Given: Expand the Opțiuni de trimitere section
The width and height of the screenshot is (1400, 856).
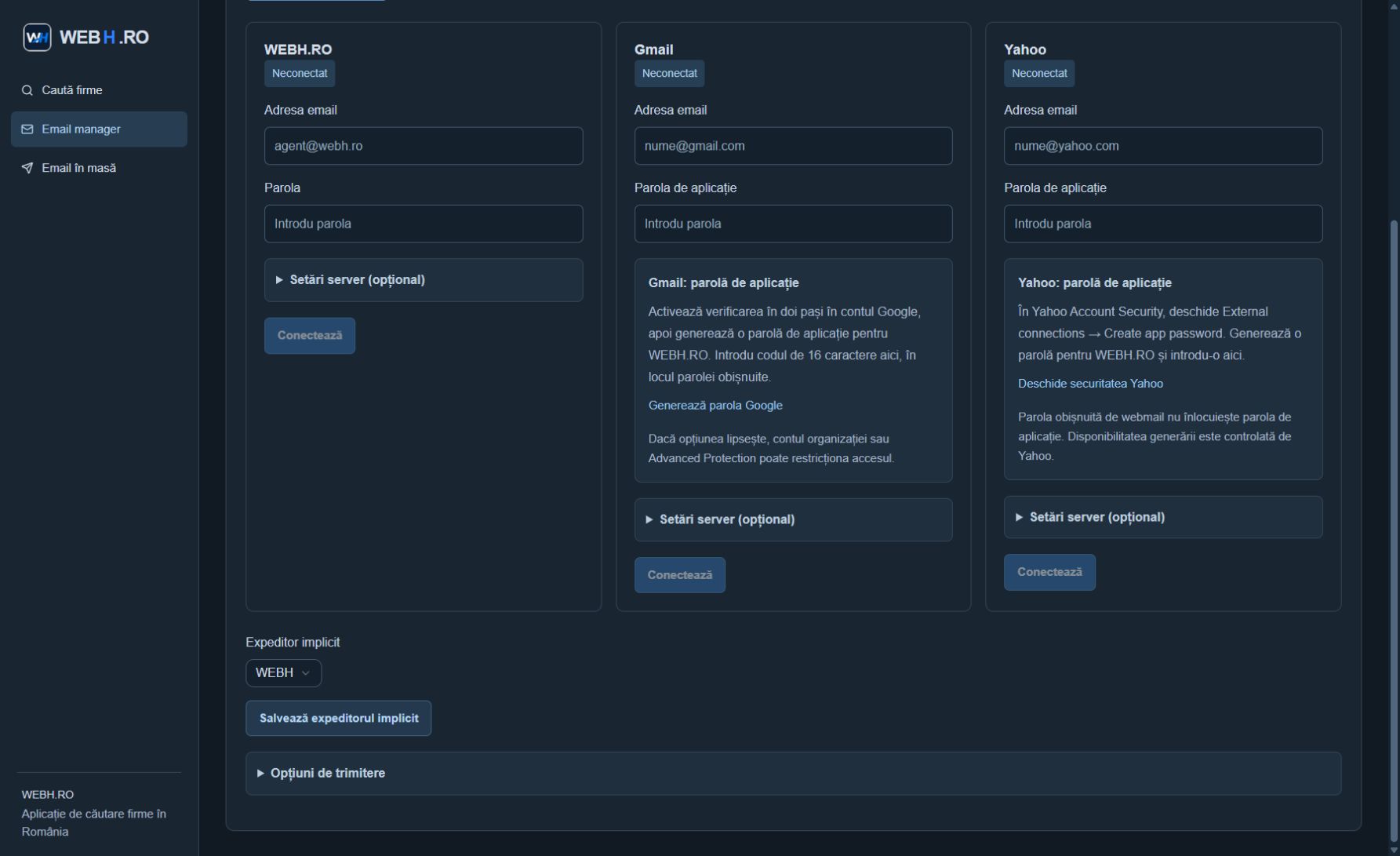Looking at the screenshot, I should pos(793,774).
